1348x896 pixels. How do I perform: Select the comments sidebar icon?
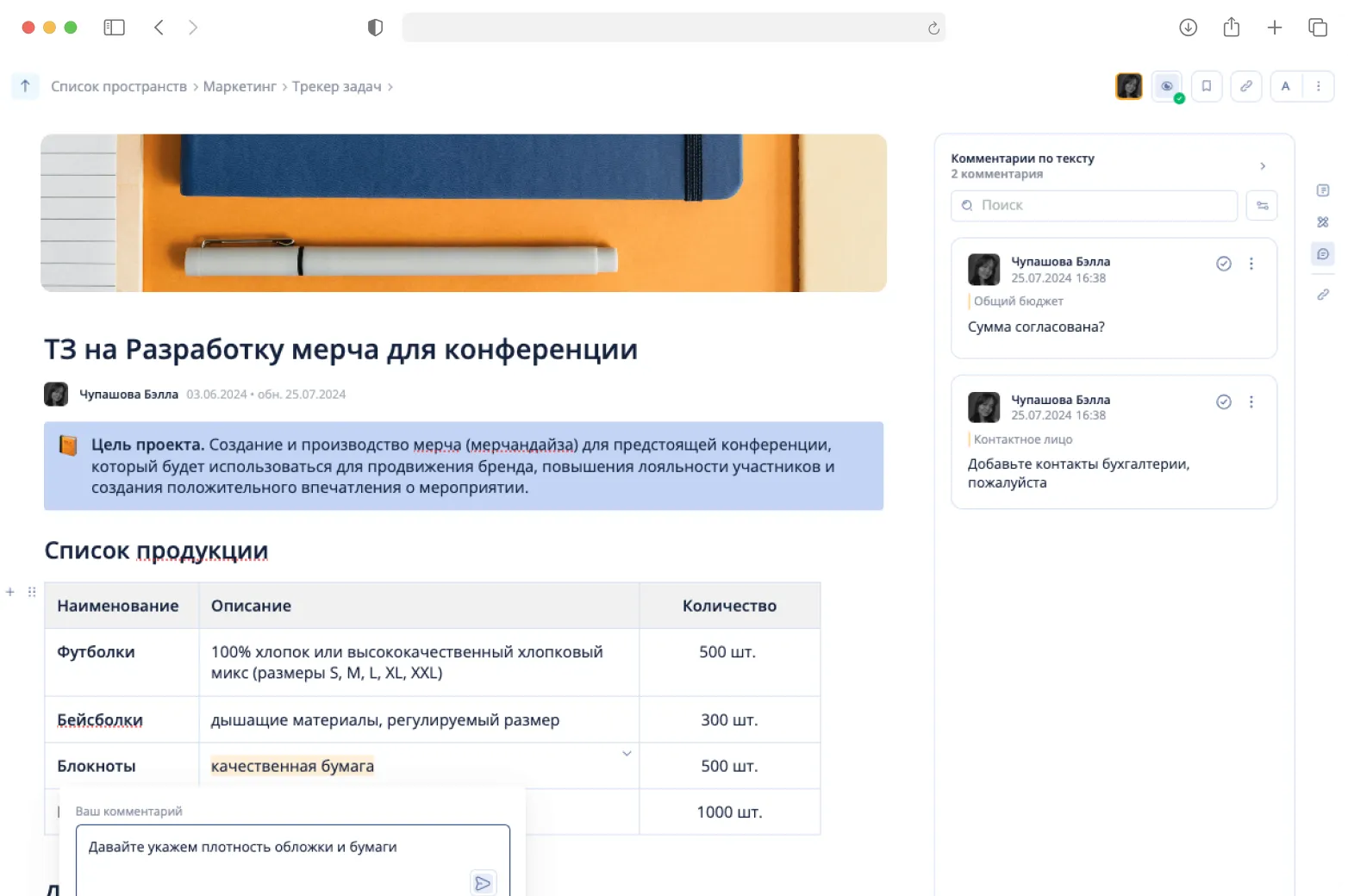(1323, 254)
